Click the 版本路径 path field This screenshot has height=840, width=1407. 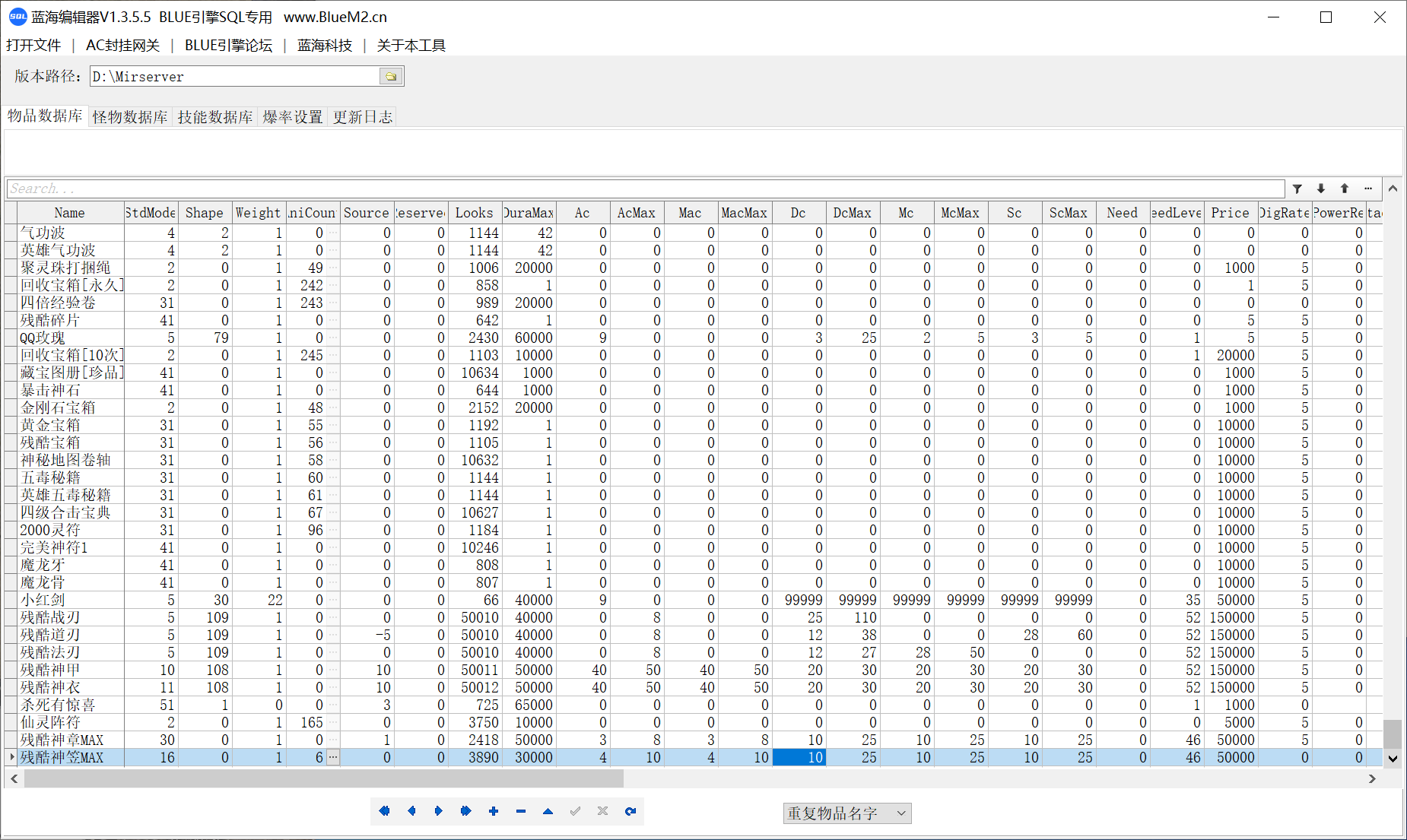(x=234, y=76)
